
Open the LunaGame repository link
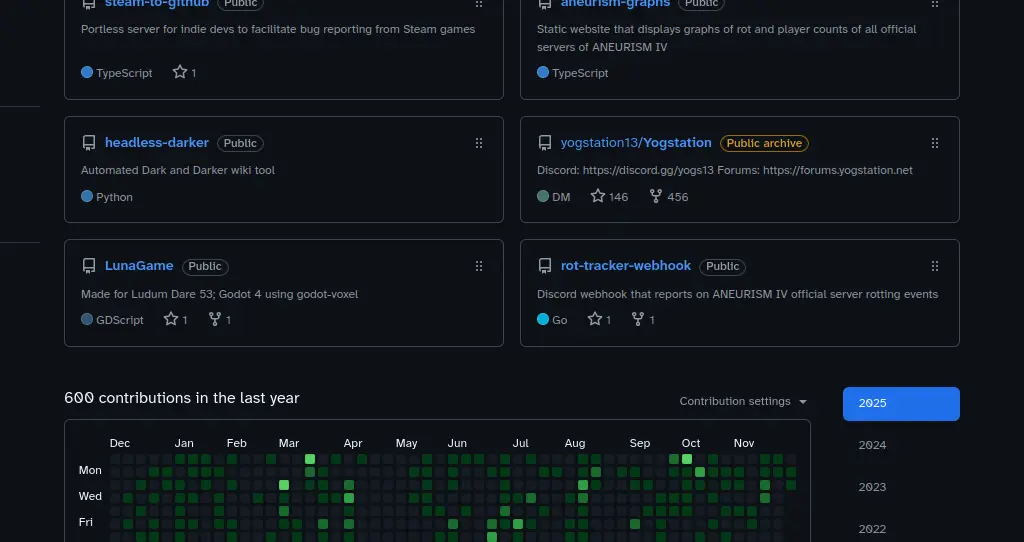tap(139, 266)
